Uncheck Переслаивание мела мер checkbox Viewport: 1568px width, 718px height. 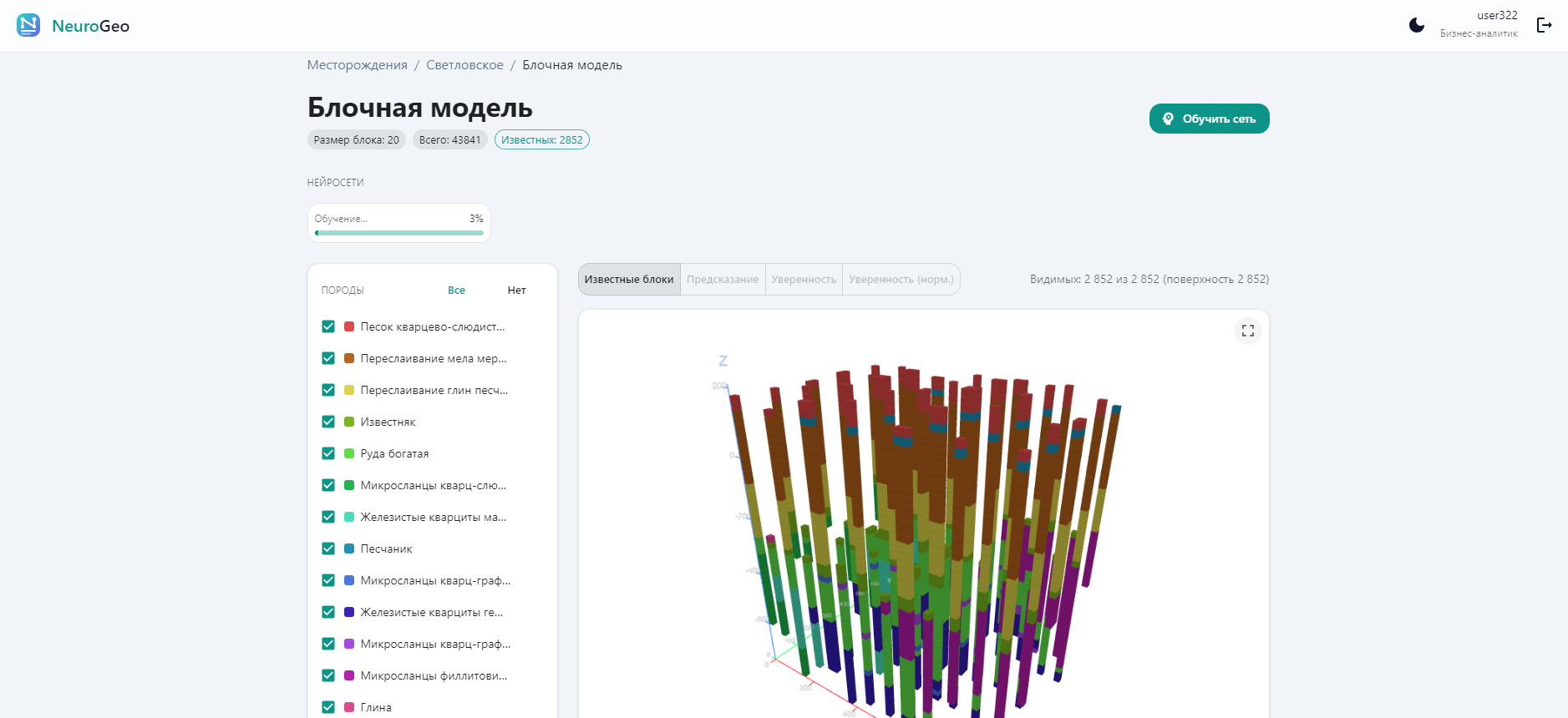(x=328, y=358)
